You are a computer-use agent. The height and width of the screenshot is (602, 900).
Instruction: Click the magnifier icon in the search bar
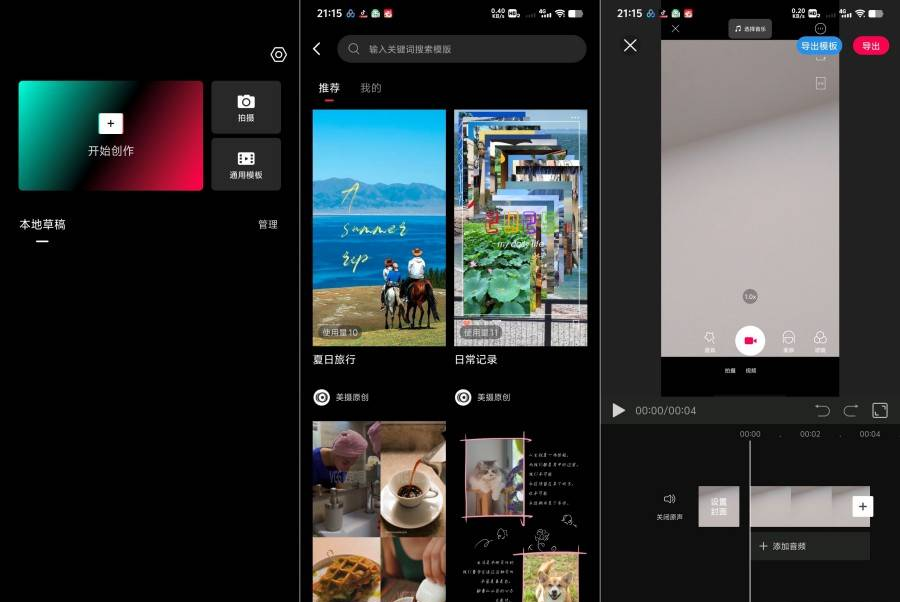pyautogui.click(x=354, y=49)
